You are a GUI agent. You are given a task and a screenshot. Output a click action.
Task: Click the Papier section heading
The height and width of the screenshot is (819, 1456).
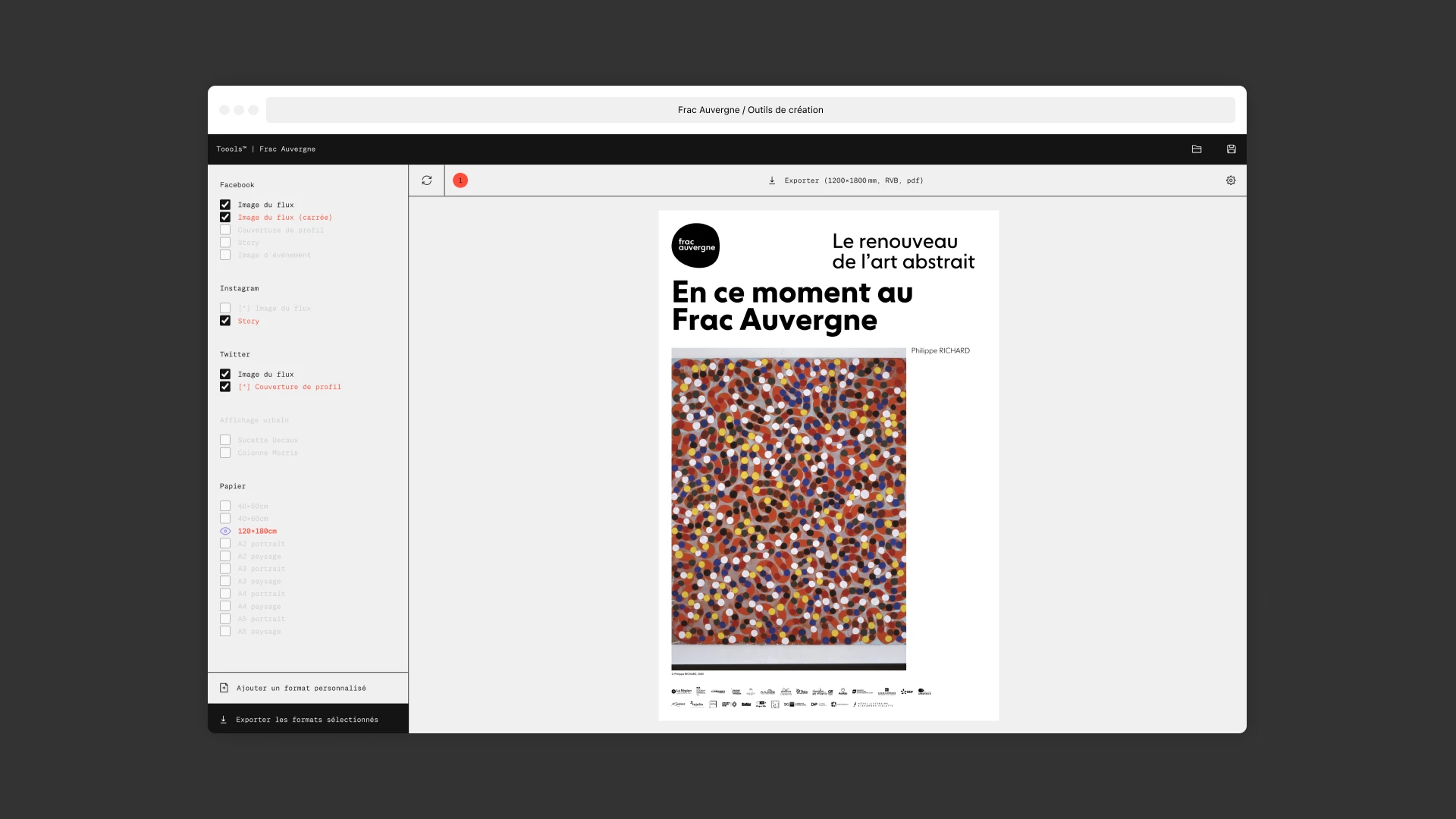[x=233, y=486]
